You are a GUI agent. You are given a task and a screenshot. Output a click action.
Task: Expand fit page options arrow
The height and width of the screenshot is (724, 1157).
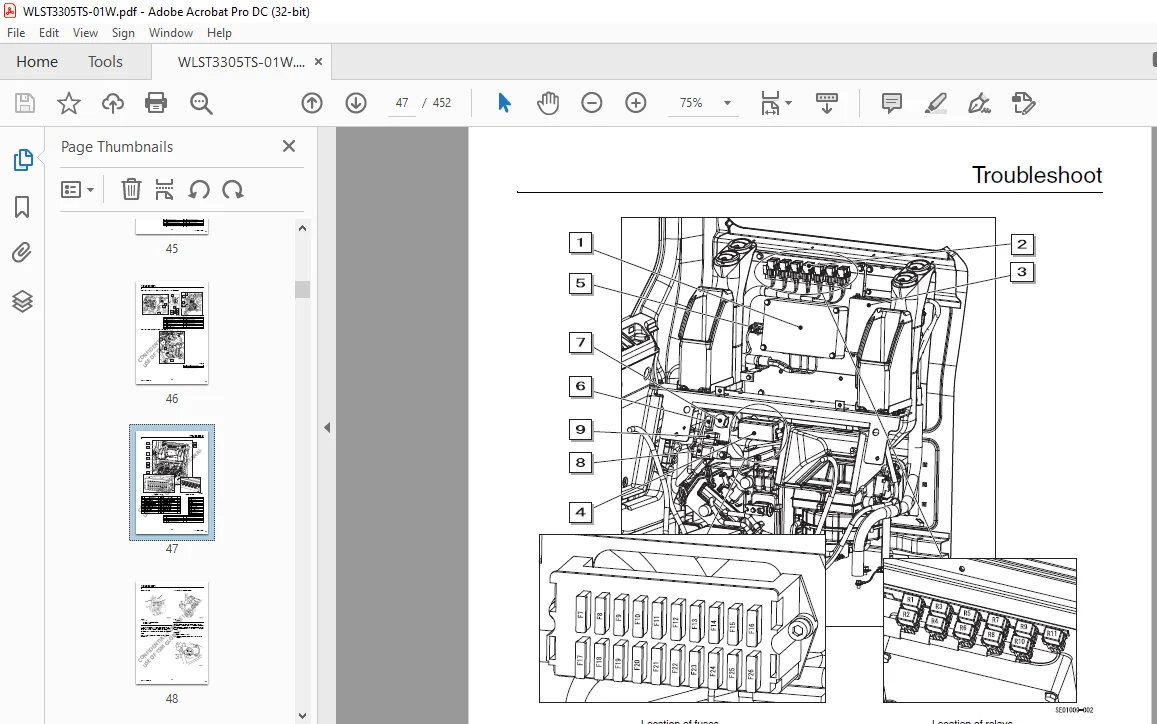tap(788, 103)
